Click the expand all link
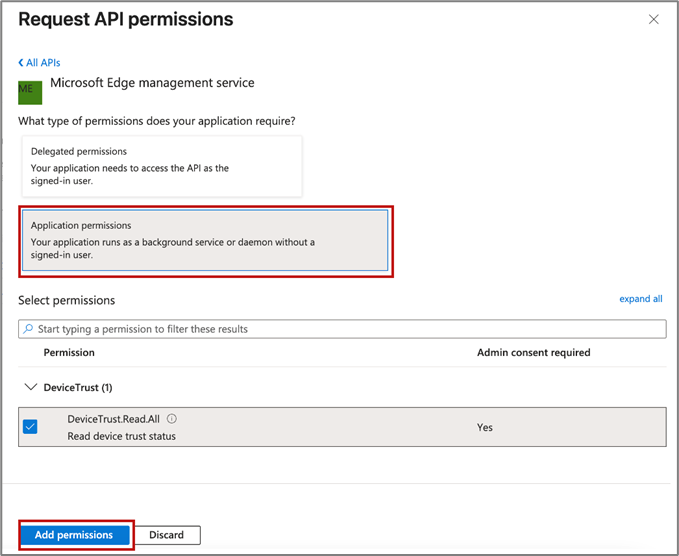This screenshot has width=679, height=556. (640, 299)
